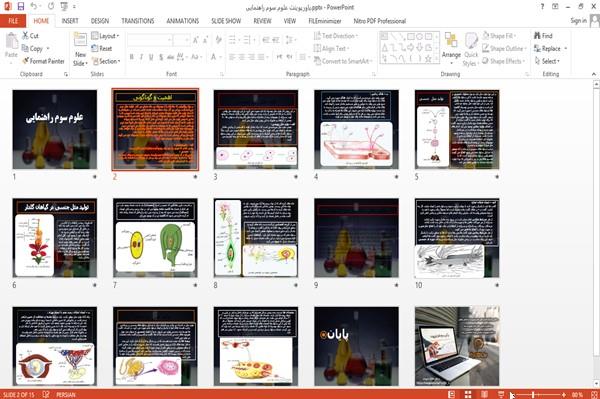Switch to Reading View icon
Screen dimensions: 600x399
click(x=484, y=394)
